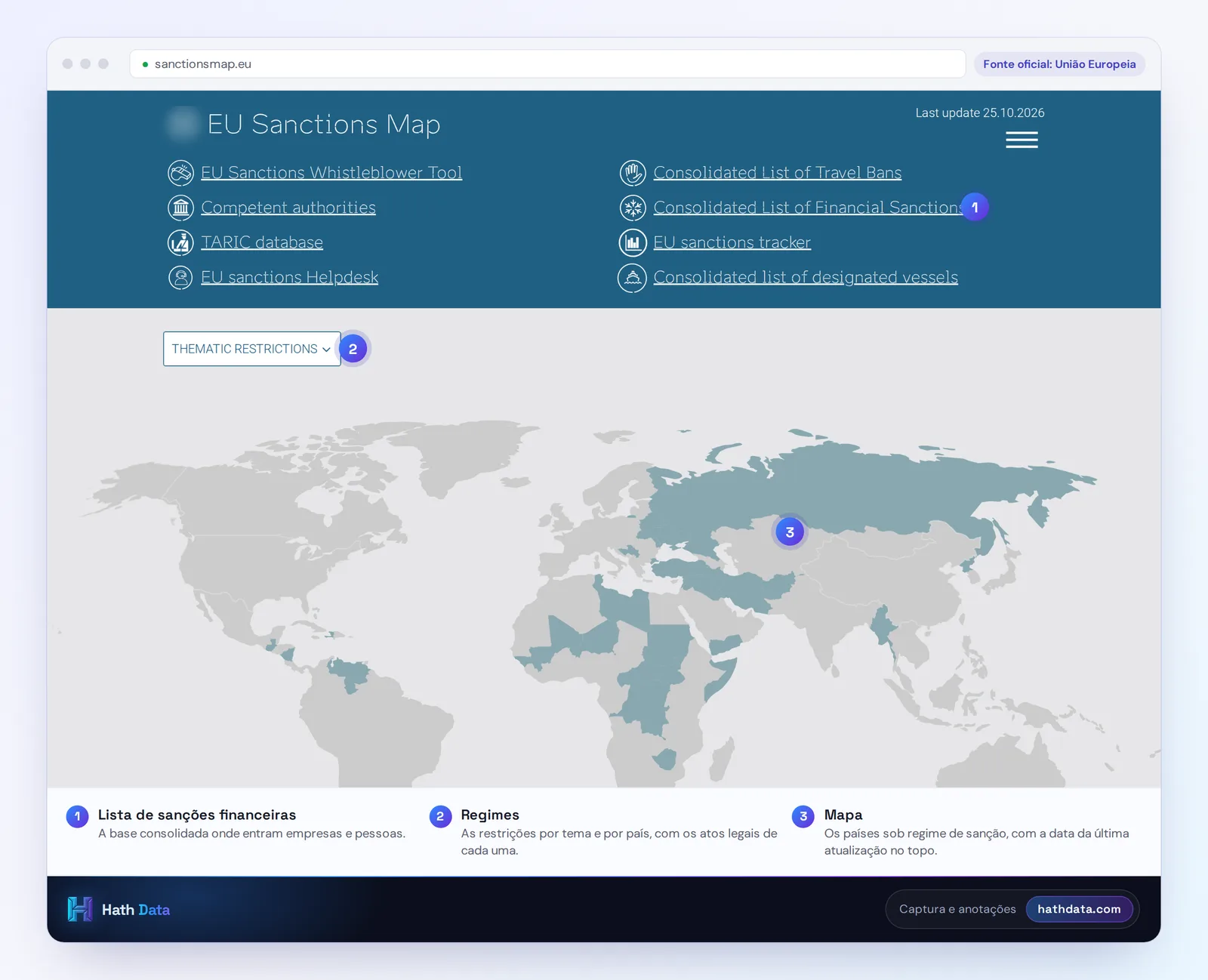Open the hamburger menu
Viewport: 1208px width, 980px height.
click(1022, 140)
